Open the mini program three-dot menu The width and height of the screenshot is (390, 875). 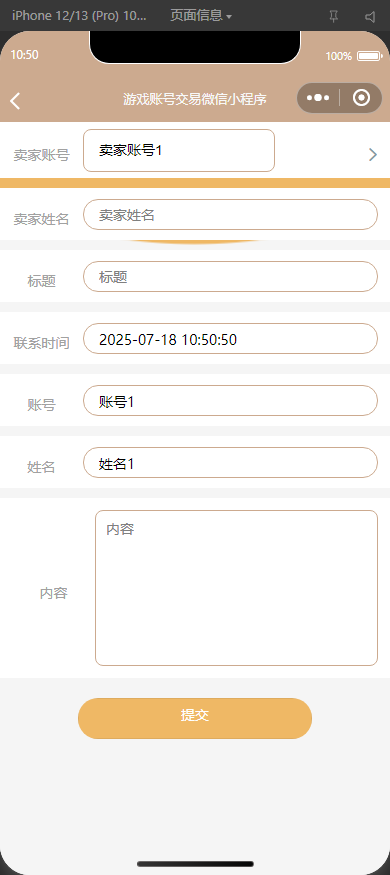[318, 98]
